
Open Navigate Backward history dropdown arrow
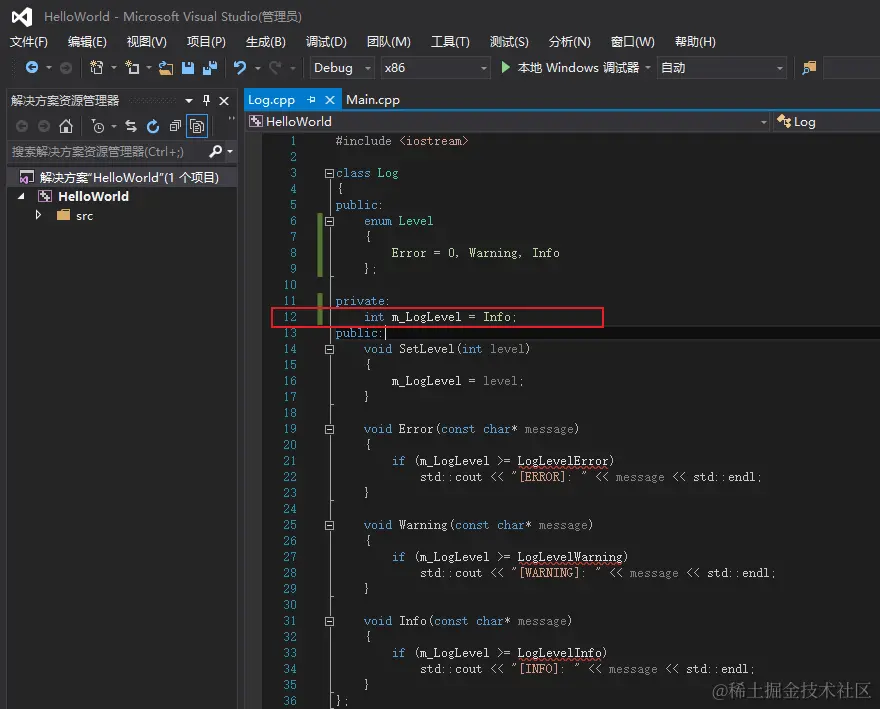(49, 68)
